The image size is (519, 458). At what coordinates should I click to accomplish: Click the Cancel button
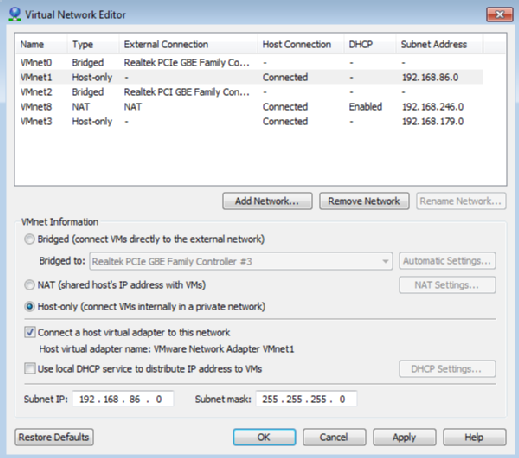[334, 437]
